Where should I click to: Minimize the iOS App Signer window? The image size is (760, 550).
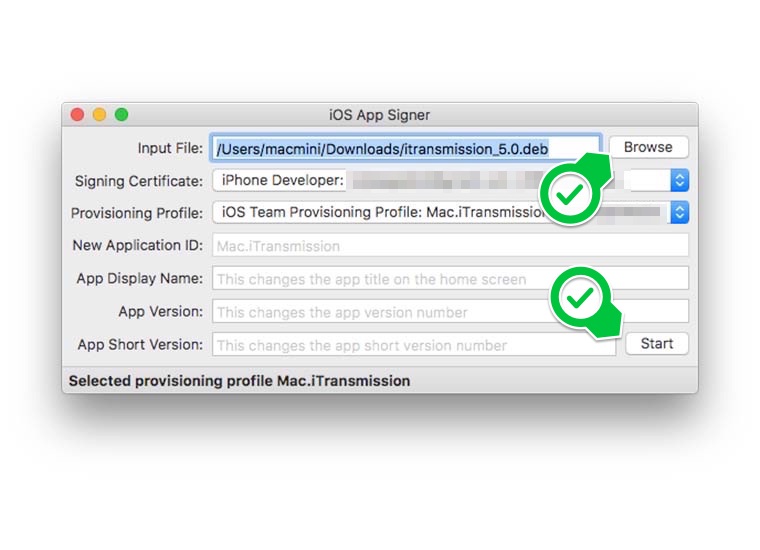point(99,115)
